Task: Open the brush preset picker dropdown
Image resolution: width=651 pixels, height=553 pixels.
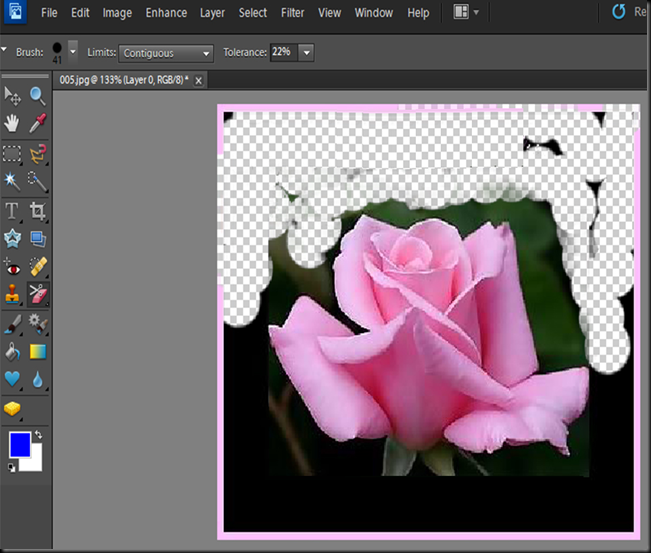Action: point(73,52)
